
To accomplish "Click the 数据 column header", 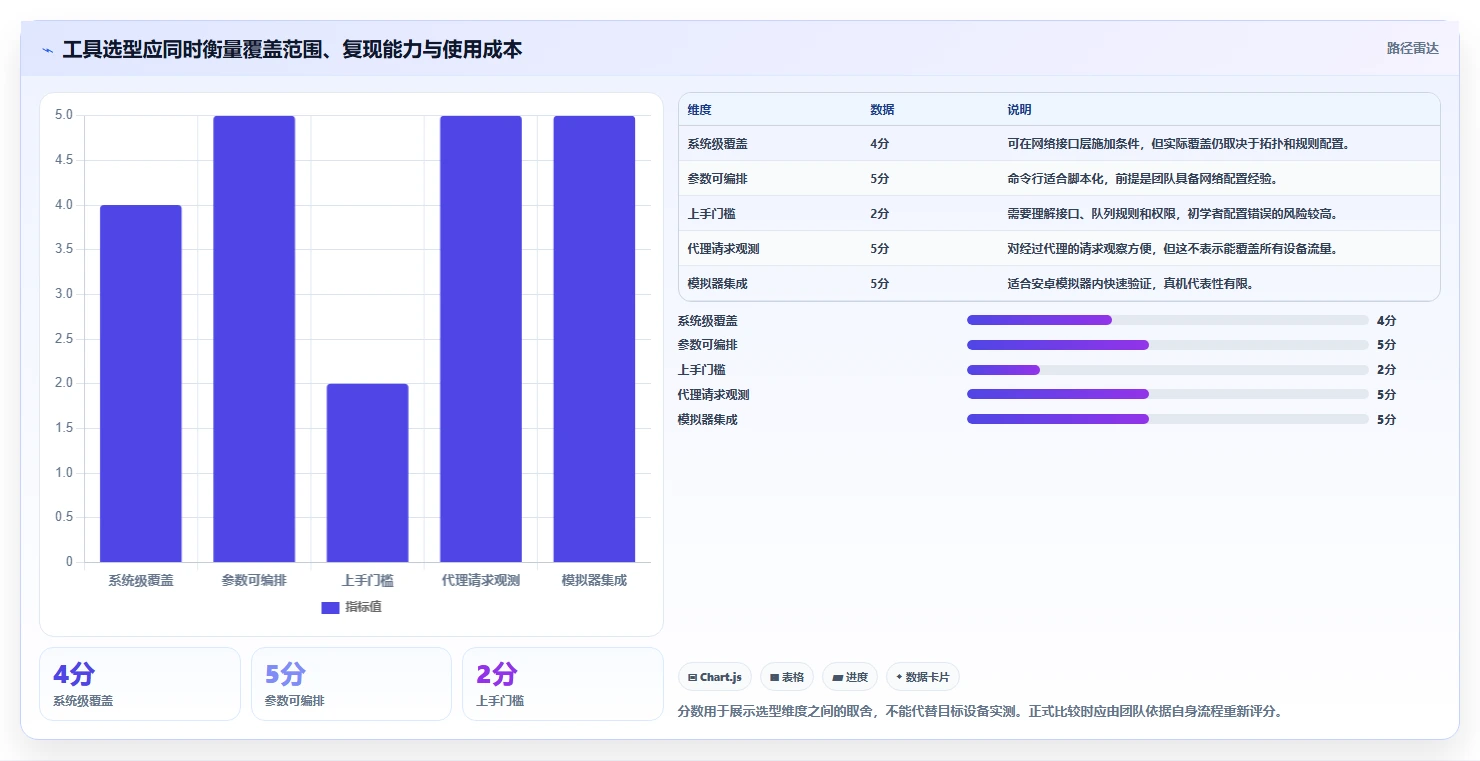I will coord(882,110).
